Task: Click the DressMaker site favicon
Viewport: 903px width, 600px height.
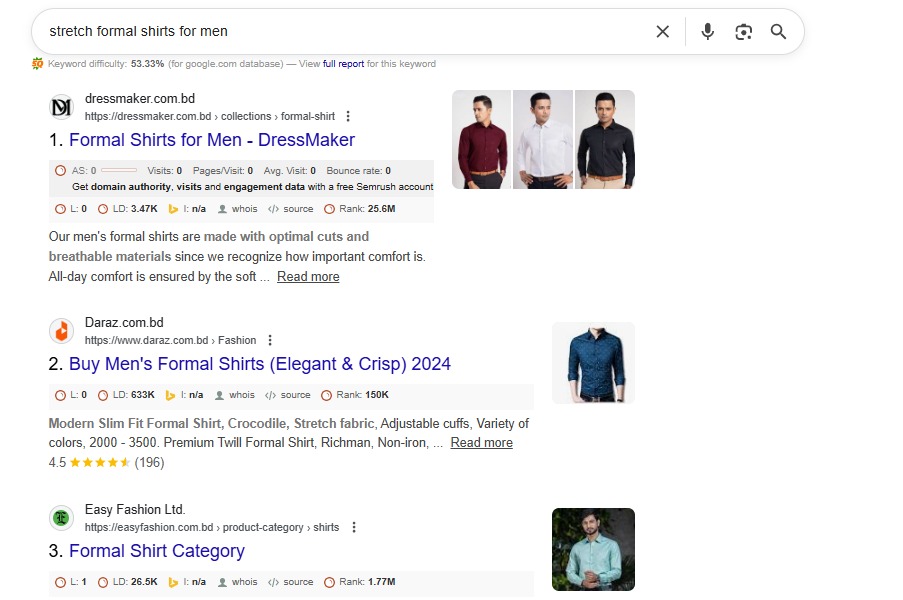Action: tap(62, 107)
